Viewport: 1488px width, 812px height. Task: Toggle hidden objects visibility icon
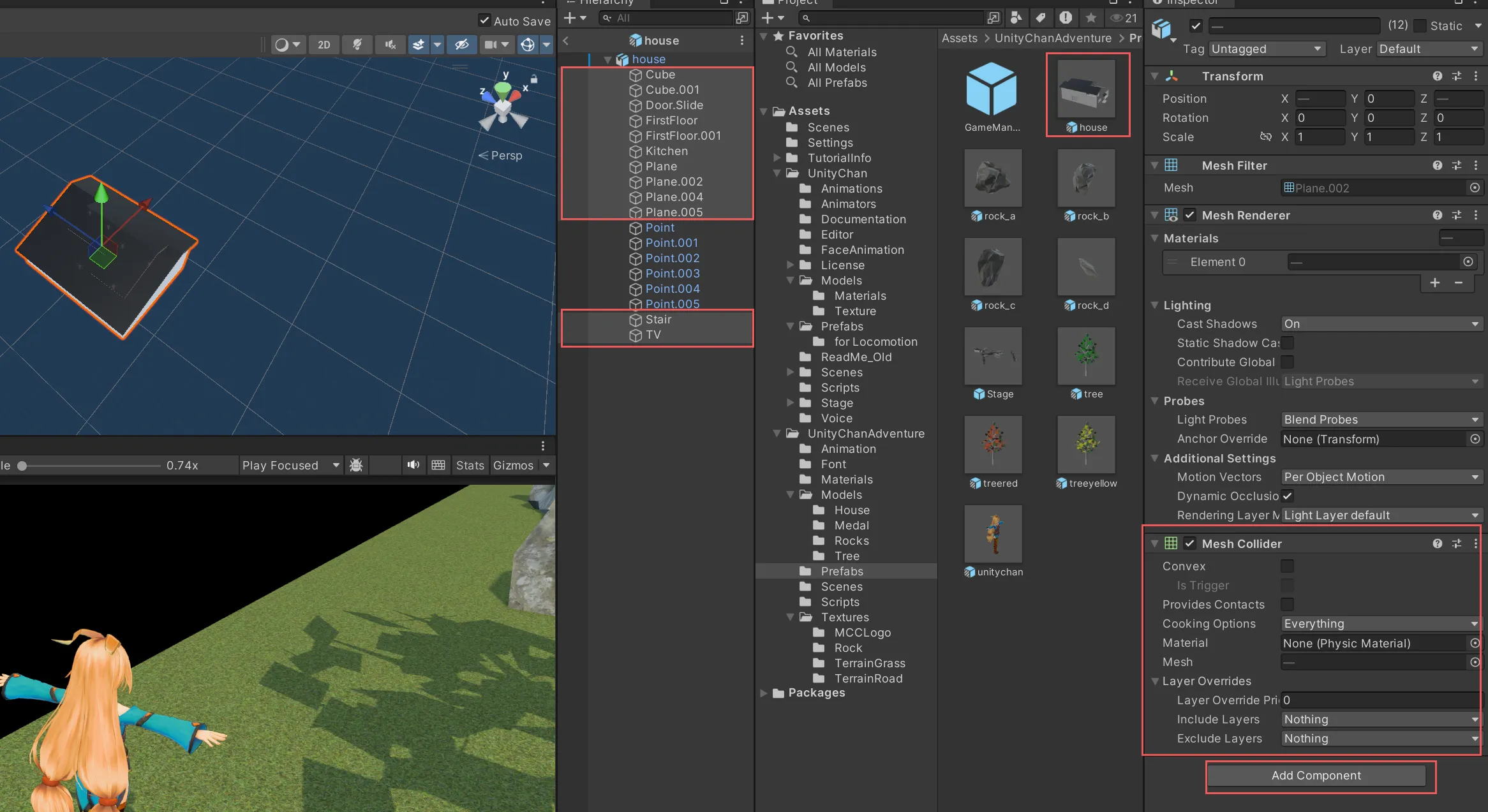tap(461, 45)
